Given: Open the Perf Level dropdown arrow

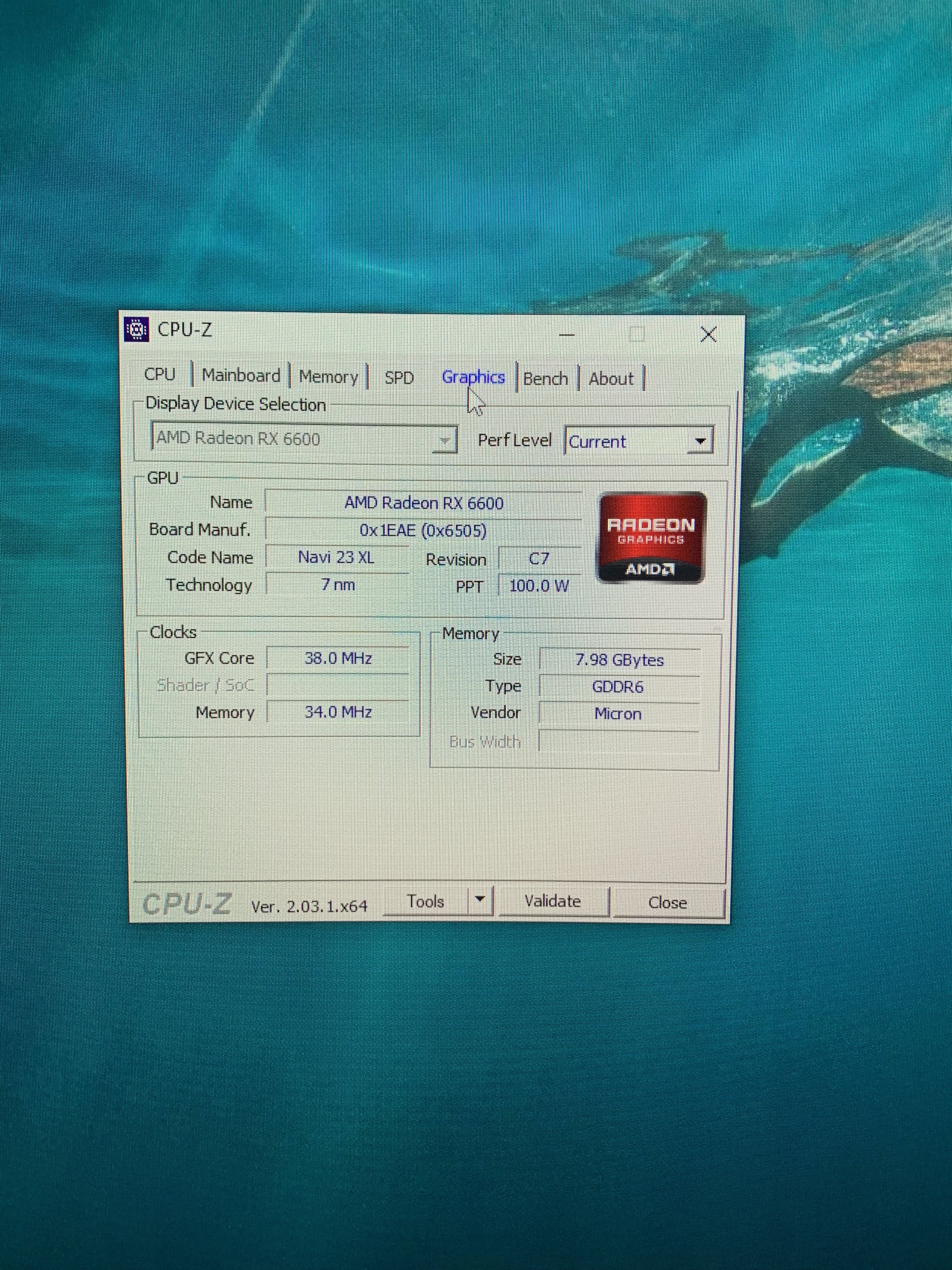Looking at the screenshot, I should pyautogui.click(x=700, y=441).
